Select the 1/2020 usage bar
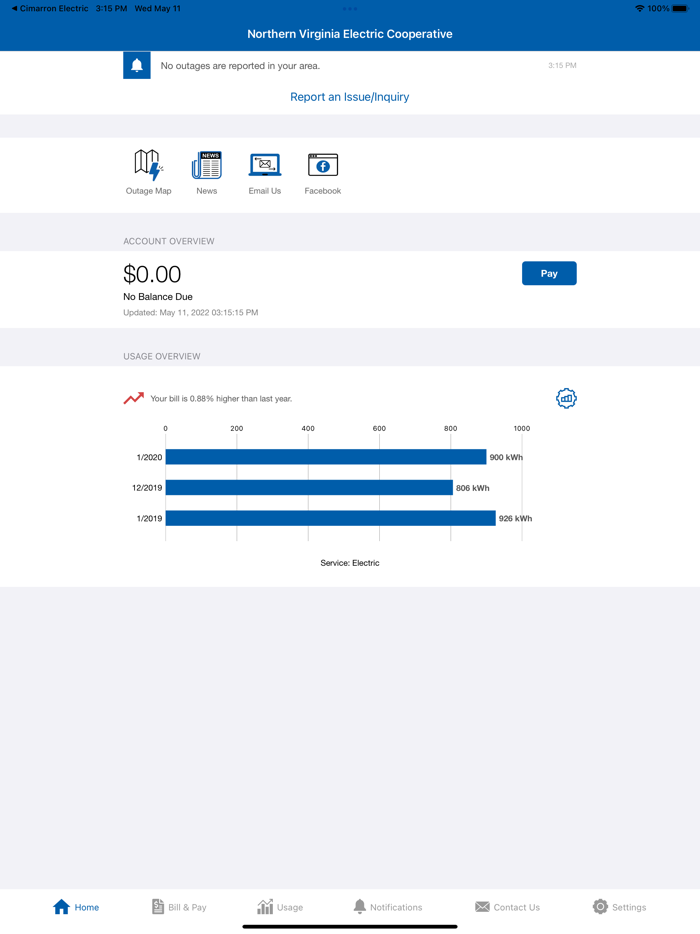Image resolution: width=700 pixels, height=934 pixels. pyautogui.click(x=326, y=457)
